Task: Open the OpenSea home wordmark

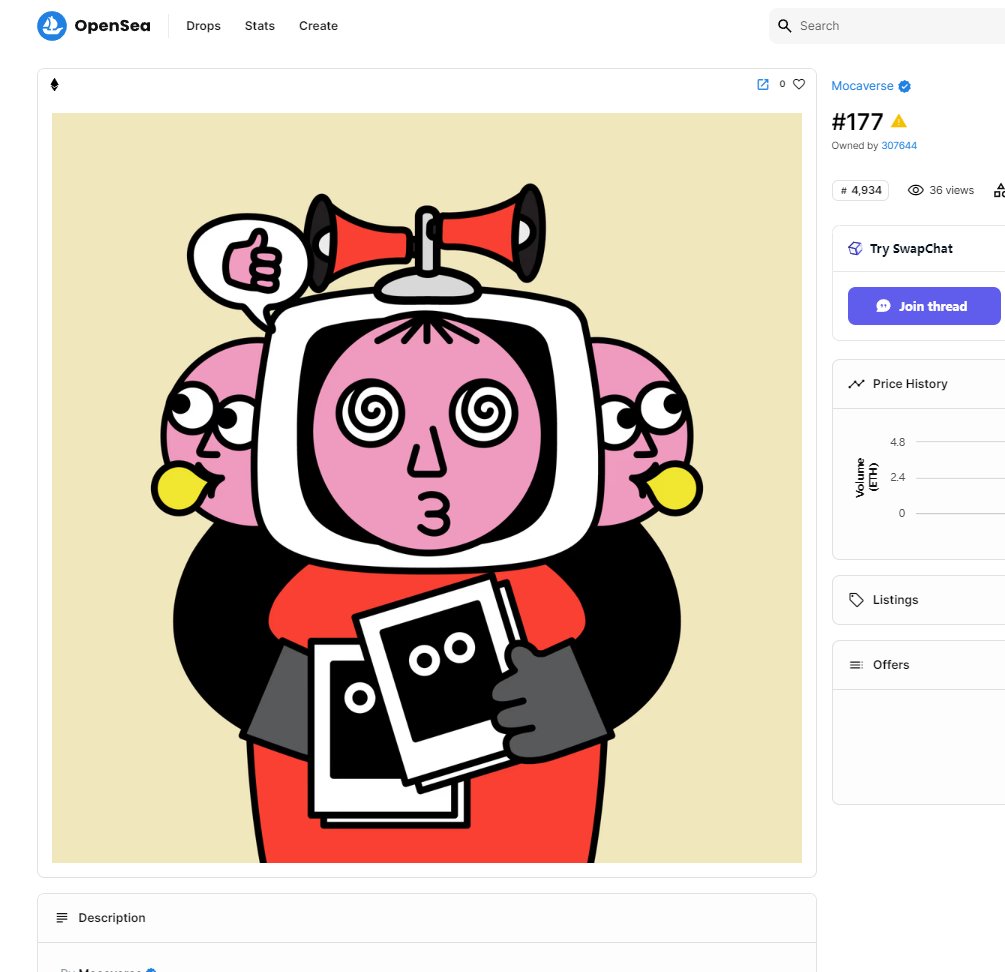Action: click(x=112, y=26)
